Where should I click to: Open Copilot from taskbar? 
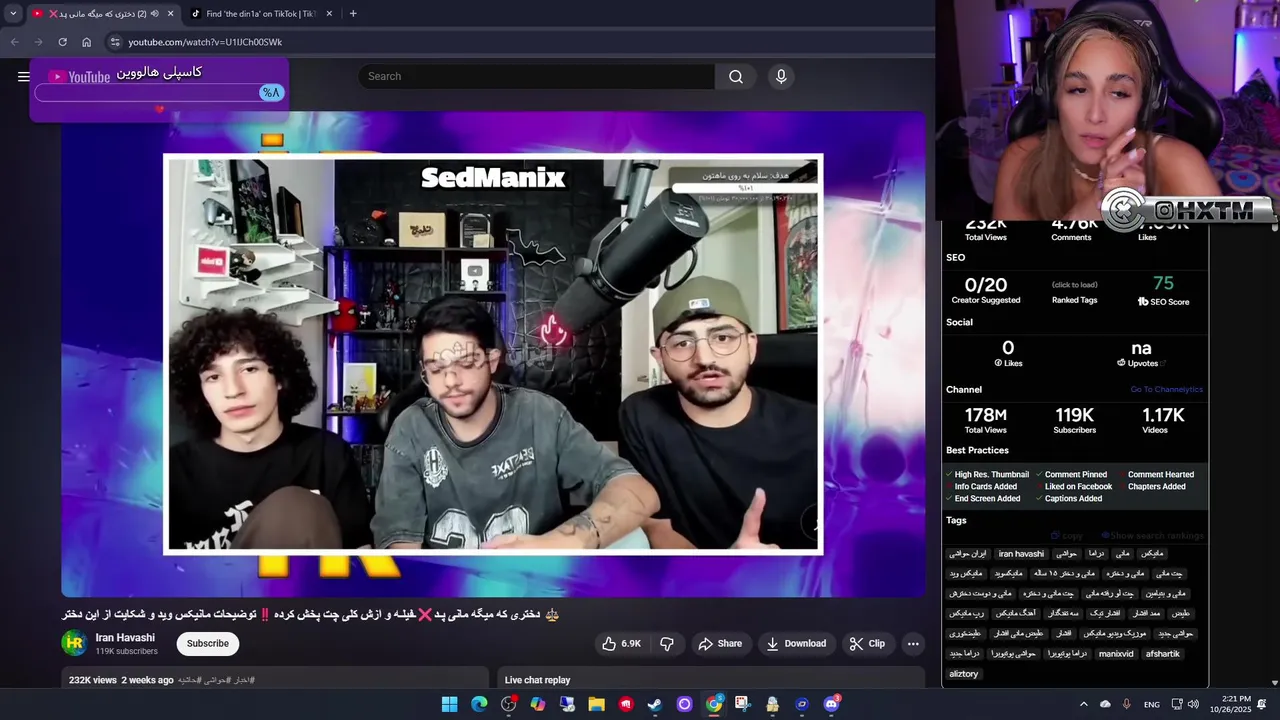pos(538,704)
